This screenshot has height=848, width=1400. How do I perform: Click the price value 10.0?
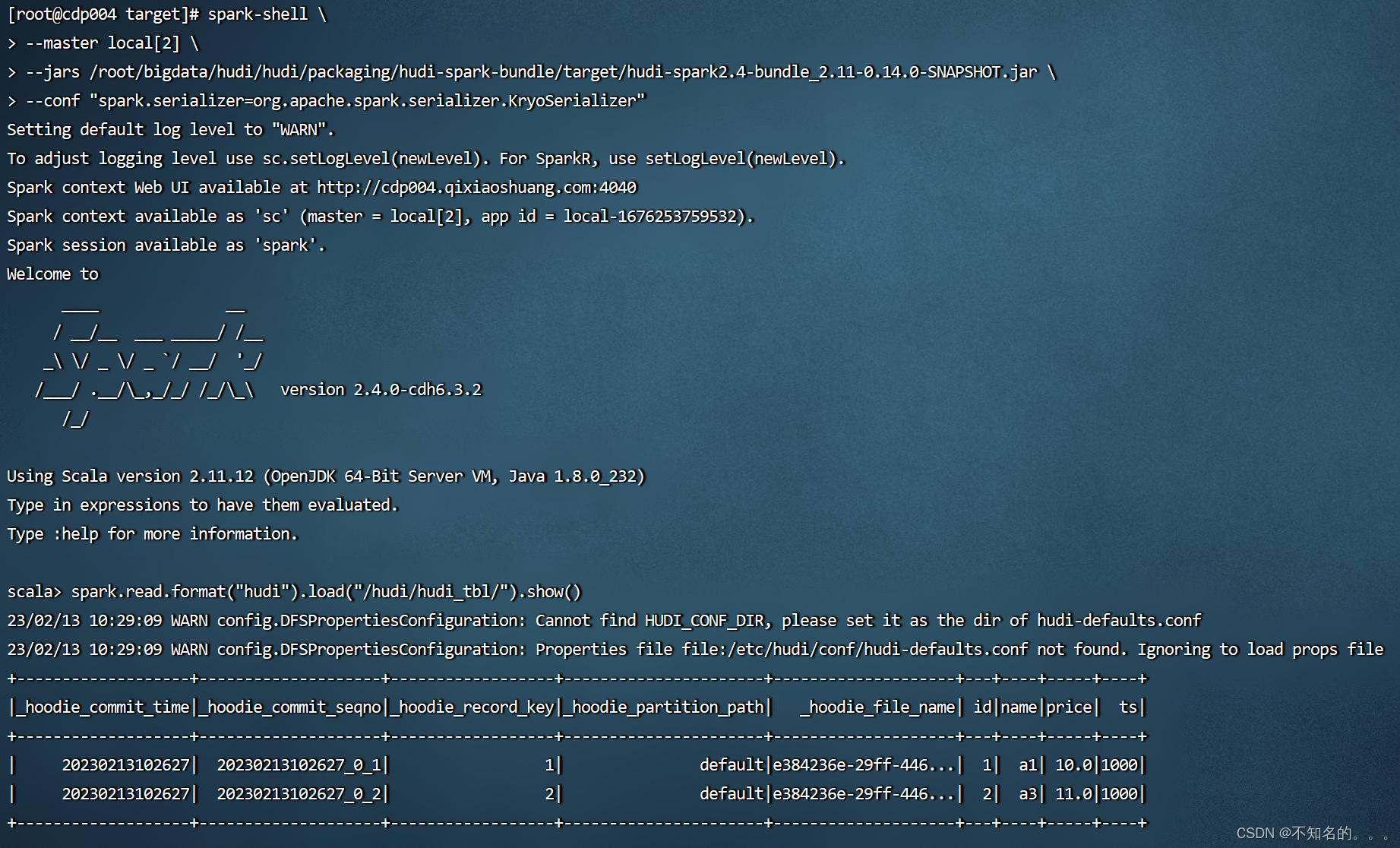pos(1073,765)
